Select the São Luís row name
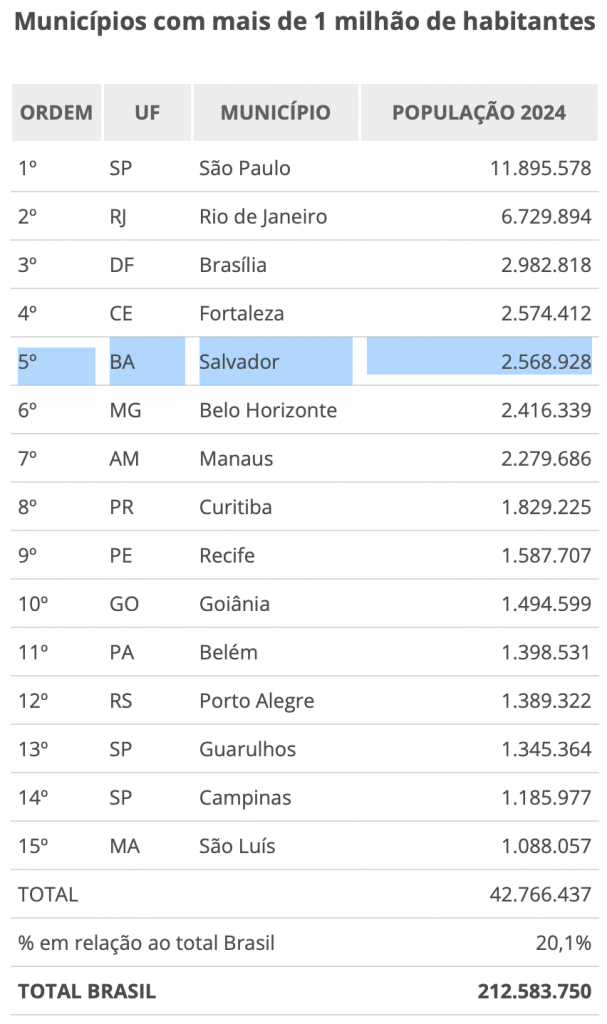Image resolution: width=607 pixels, height=1024 pixels. (237, 846)
